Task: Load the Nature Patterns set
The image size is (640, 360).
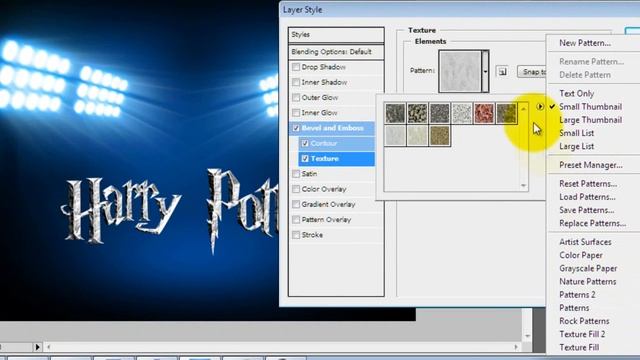Action: coord(587,282)
